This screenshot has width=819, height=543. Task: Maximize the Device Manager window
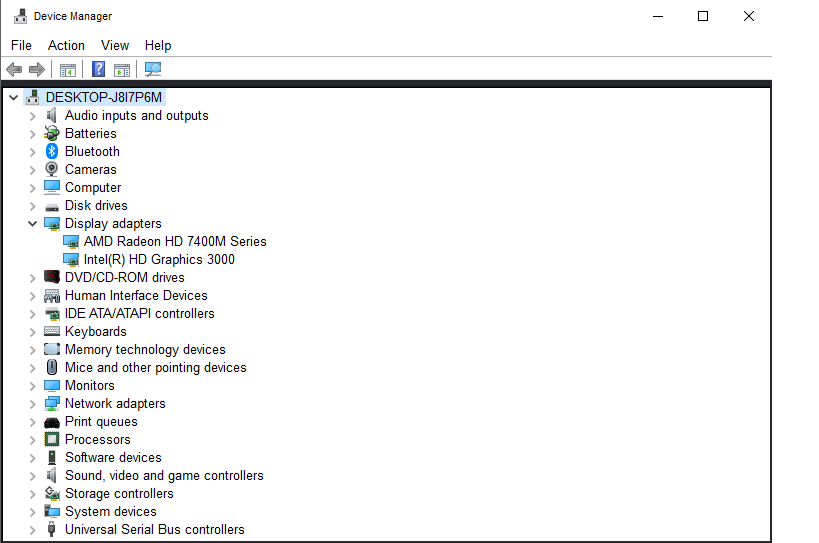coord(703,16)
